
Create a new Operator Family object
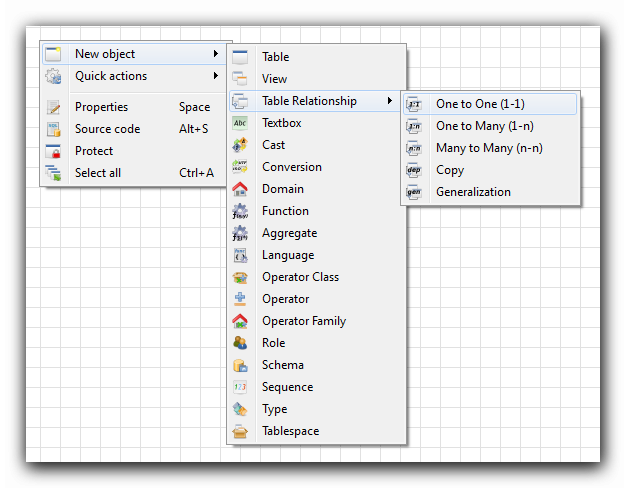pyautogui.click(x=316, y=321)
